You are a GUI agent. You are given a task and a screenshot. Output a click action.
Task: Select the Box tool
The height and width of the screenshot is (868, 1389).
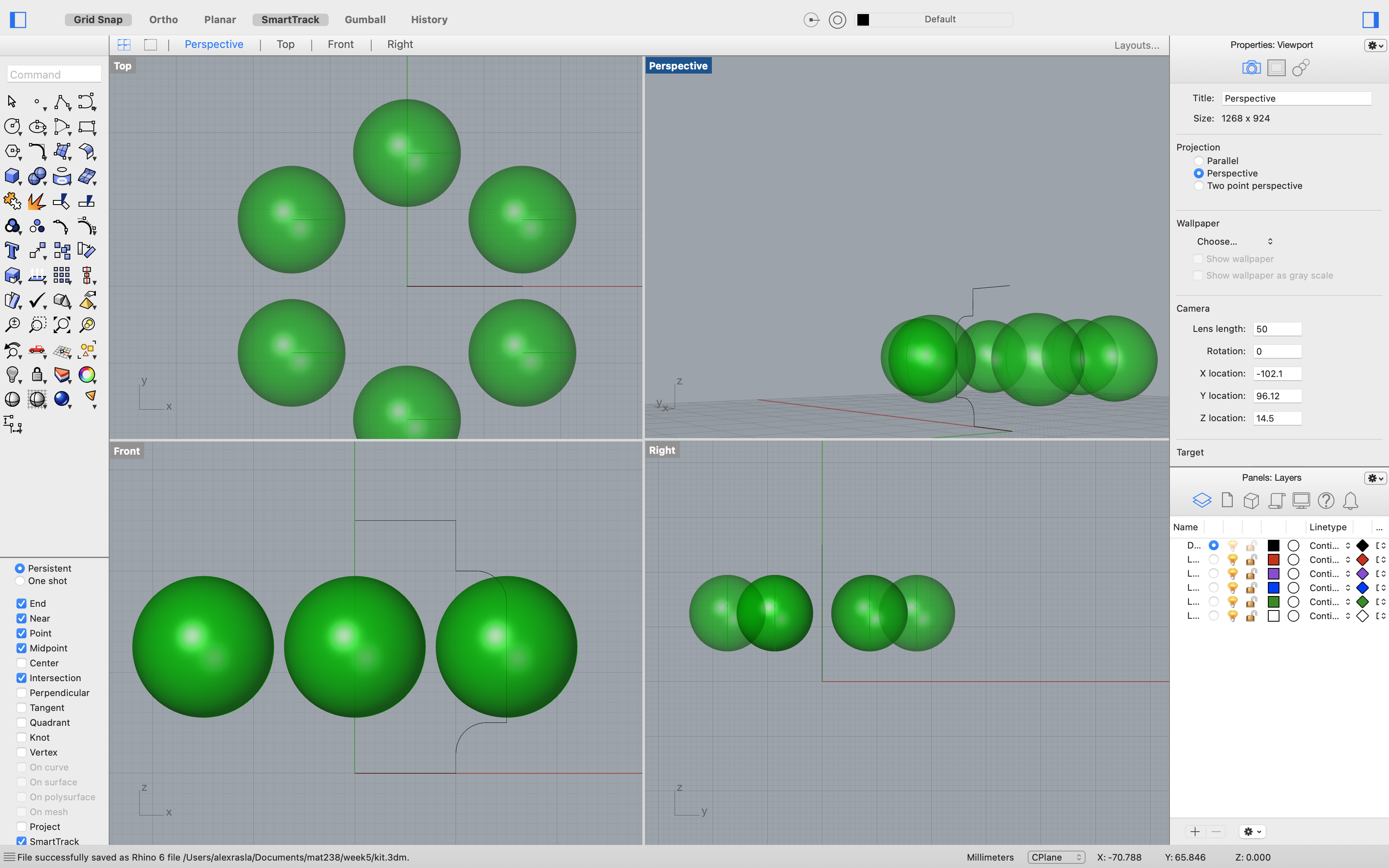coord(13,176)
